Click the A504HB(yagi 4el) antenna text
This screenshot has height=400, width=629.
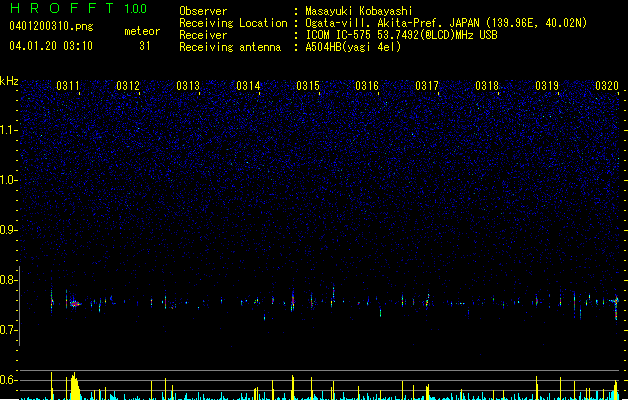tap(353, 47)
